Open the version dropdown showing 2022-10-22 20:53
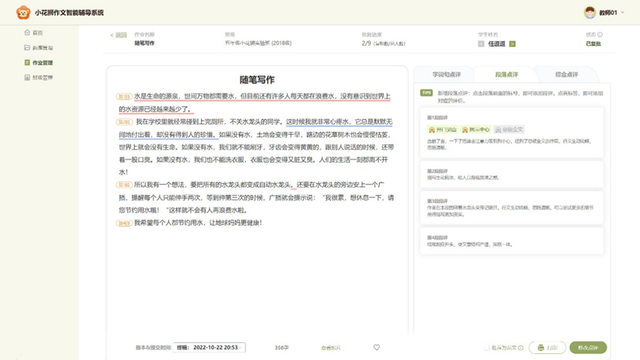This screenshot has height=360, width=640. (x=209, y=347)
